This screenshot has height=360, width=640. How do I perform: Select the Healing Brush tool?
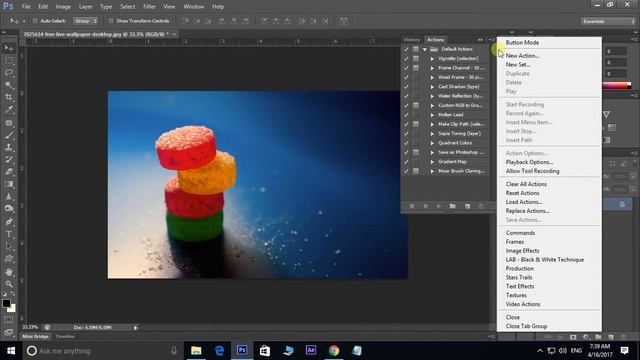pyautogui.click(x=9, y=123)
